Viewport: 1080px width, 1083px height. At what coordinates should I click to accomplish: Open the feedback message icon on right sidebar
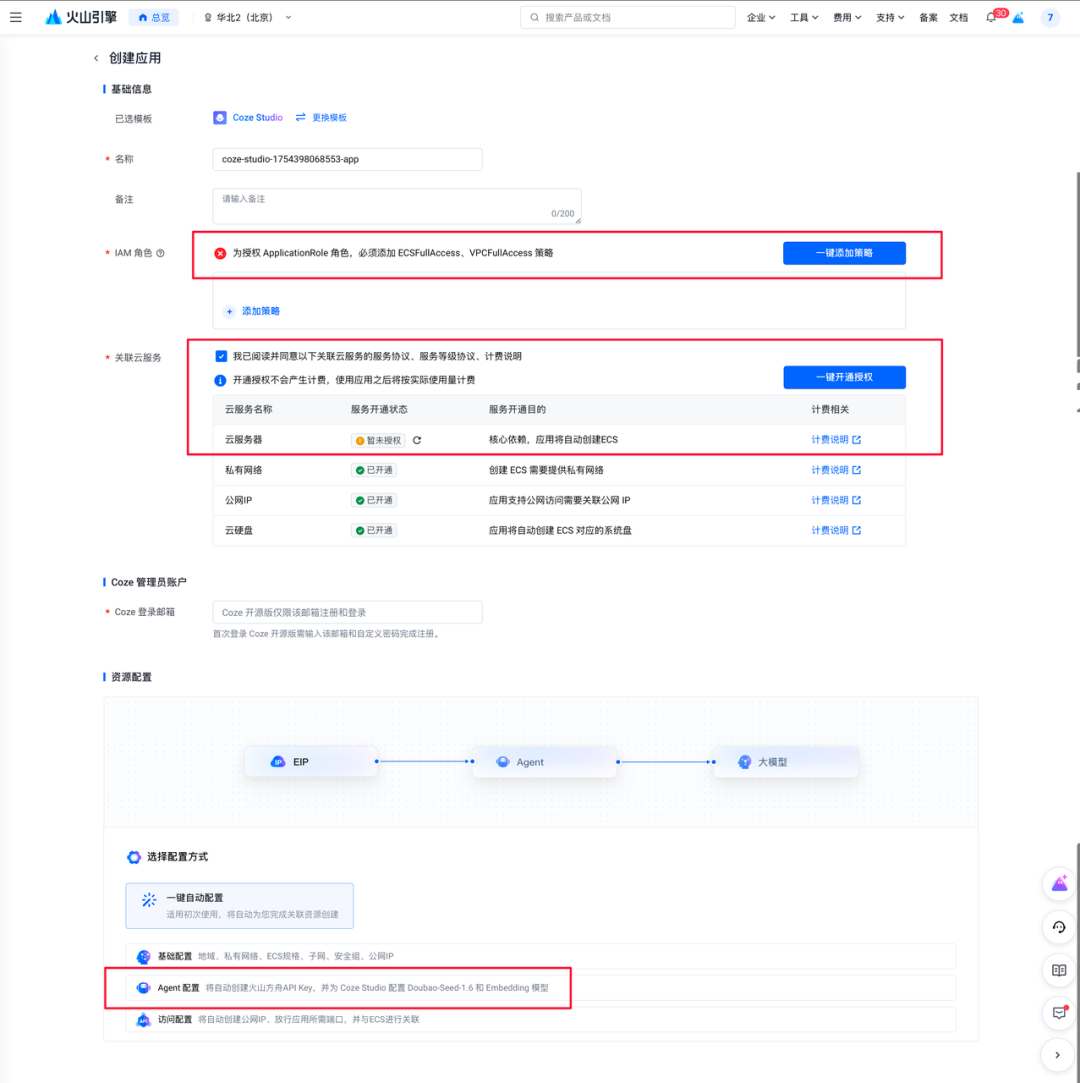[1059, 1013]
